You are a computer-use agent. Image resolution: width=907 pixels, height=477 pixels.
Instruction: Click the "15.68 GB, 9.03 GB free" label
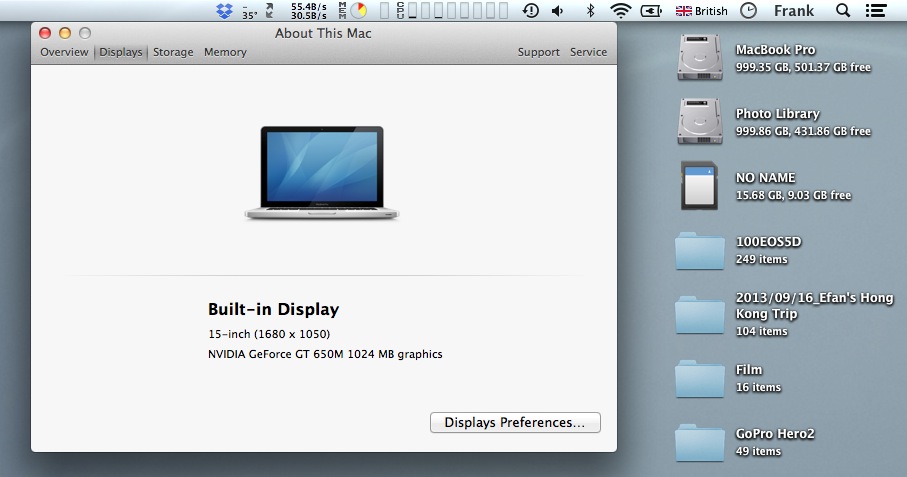coord(793,195)
